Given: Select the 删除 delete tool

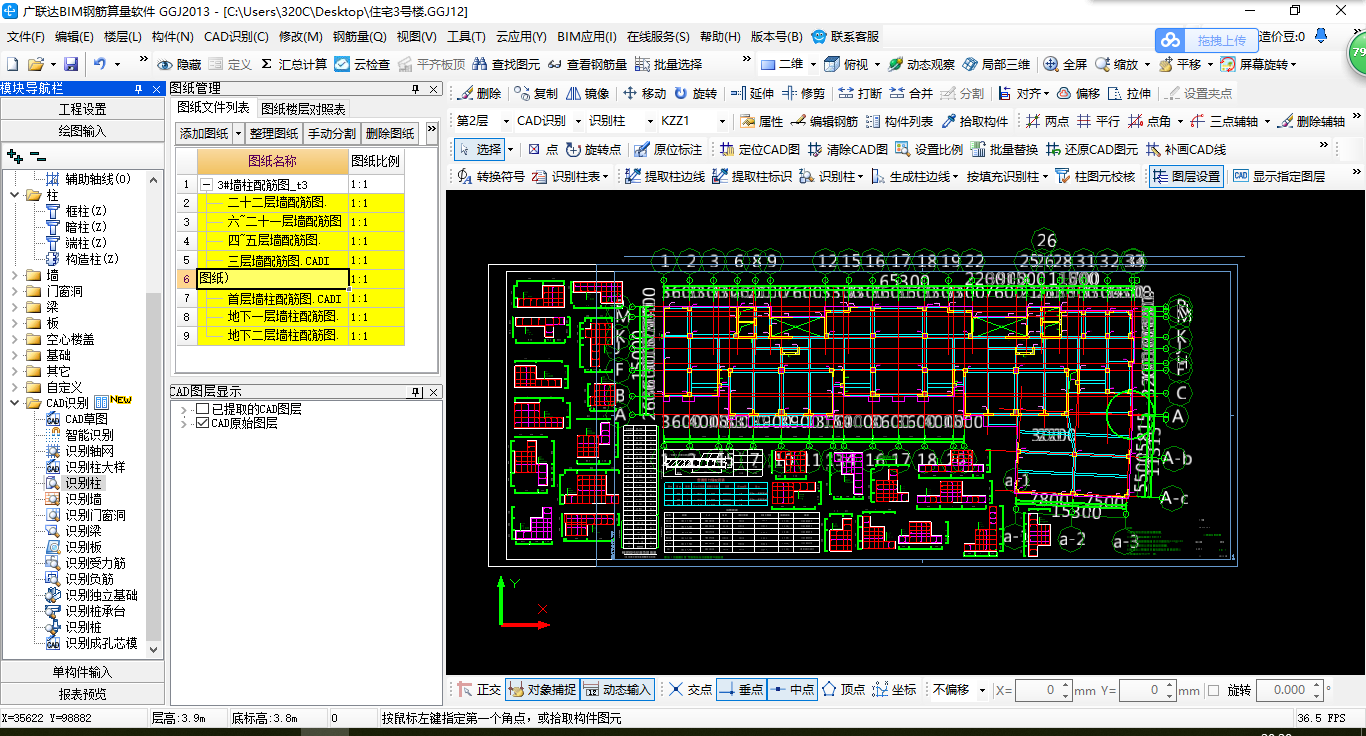Looking at the screenshot, I should tap(480, 93).
